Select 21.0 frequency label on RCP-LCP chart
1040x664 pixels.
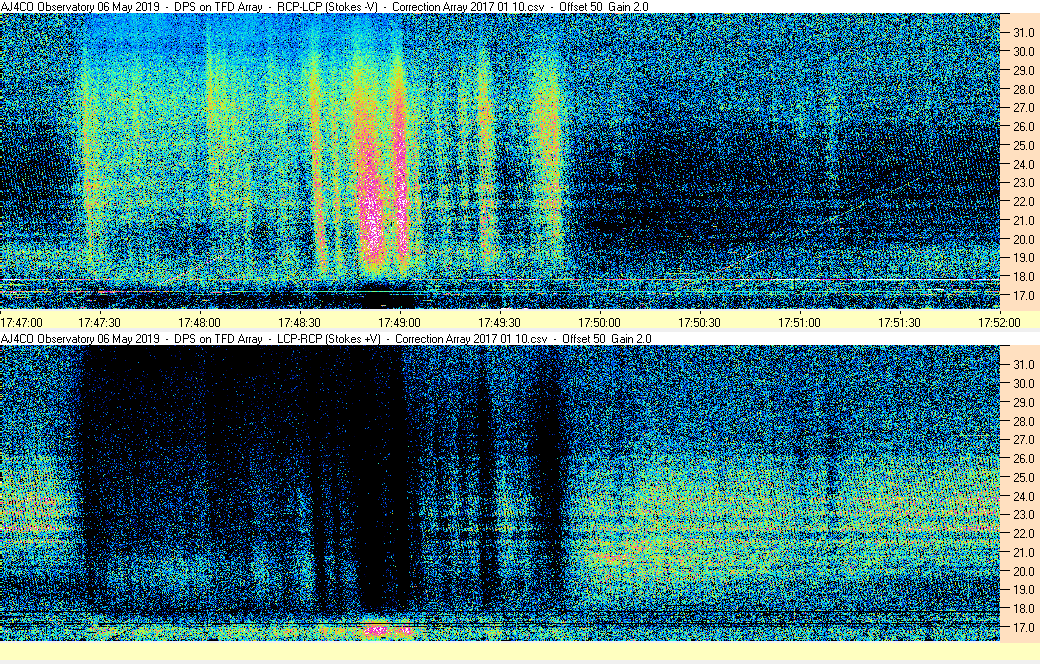[x=1023, y=220]
